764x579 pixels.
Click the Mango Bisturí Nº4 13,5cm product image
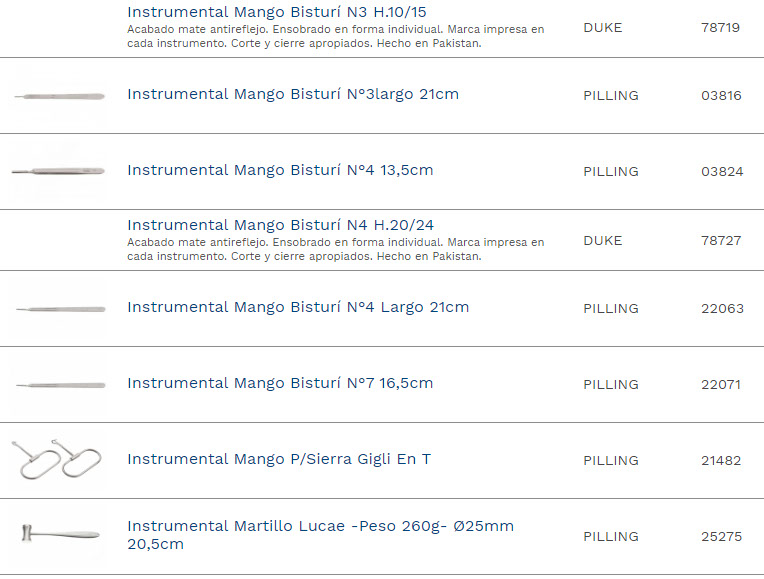click(x=57, y=172)
